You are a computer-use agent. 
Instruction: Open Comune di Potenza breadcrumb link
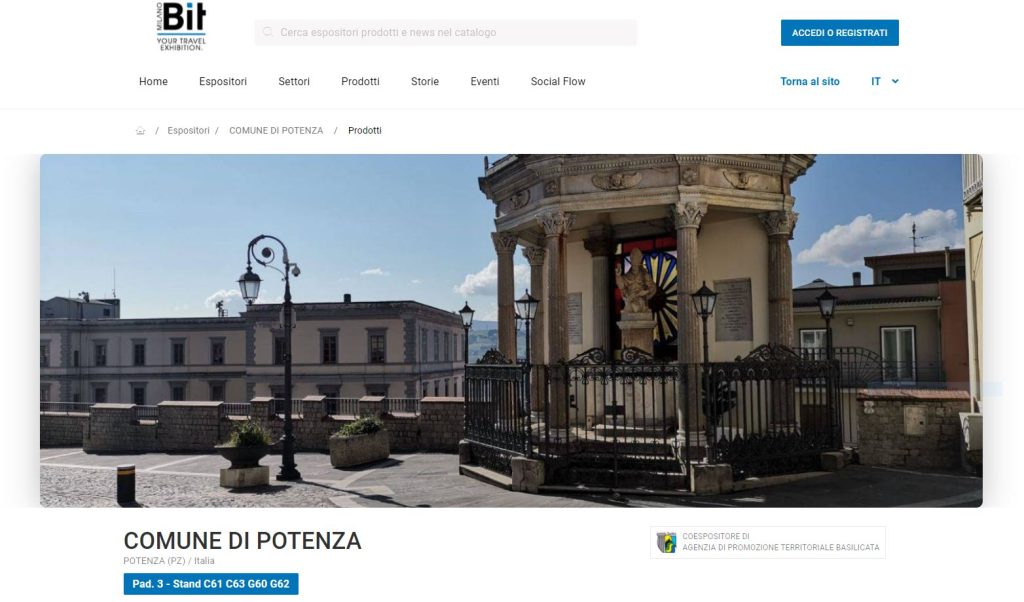(x=276, y=131)
